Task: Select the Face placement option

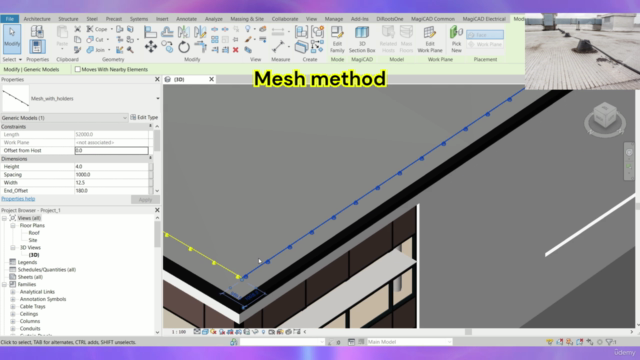Action: point(485,35)
